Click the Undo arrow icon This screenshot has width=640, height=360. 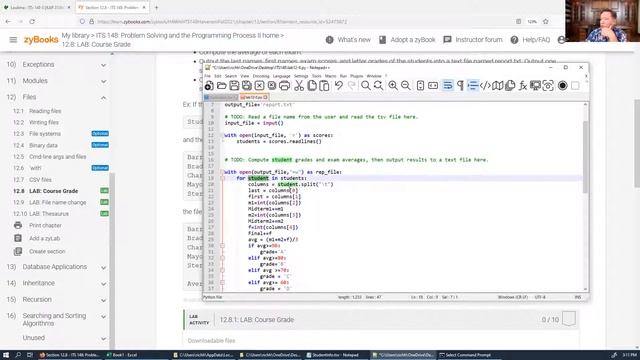(x=339, y=85)
